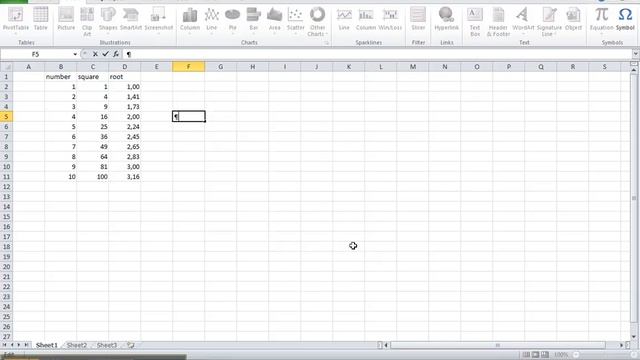Select column F header

189,67
